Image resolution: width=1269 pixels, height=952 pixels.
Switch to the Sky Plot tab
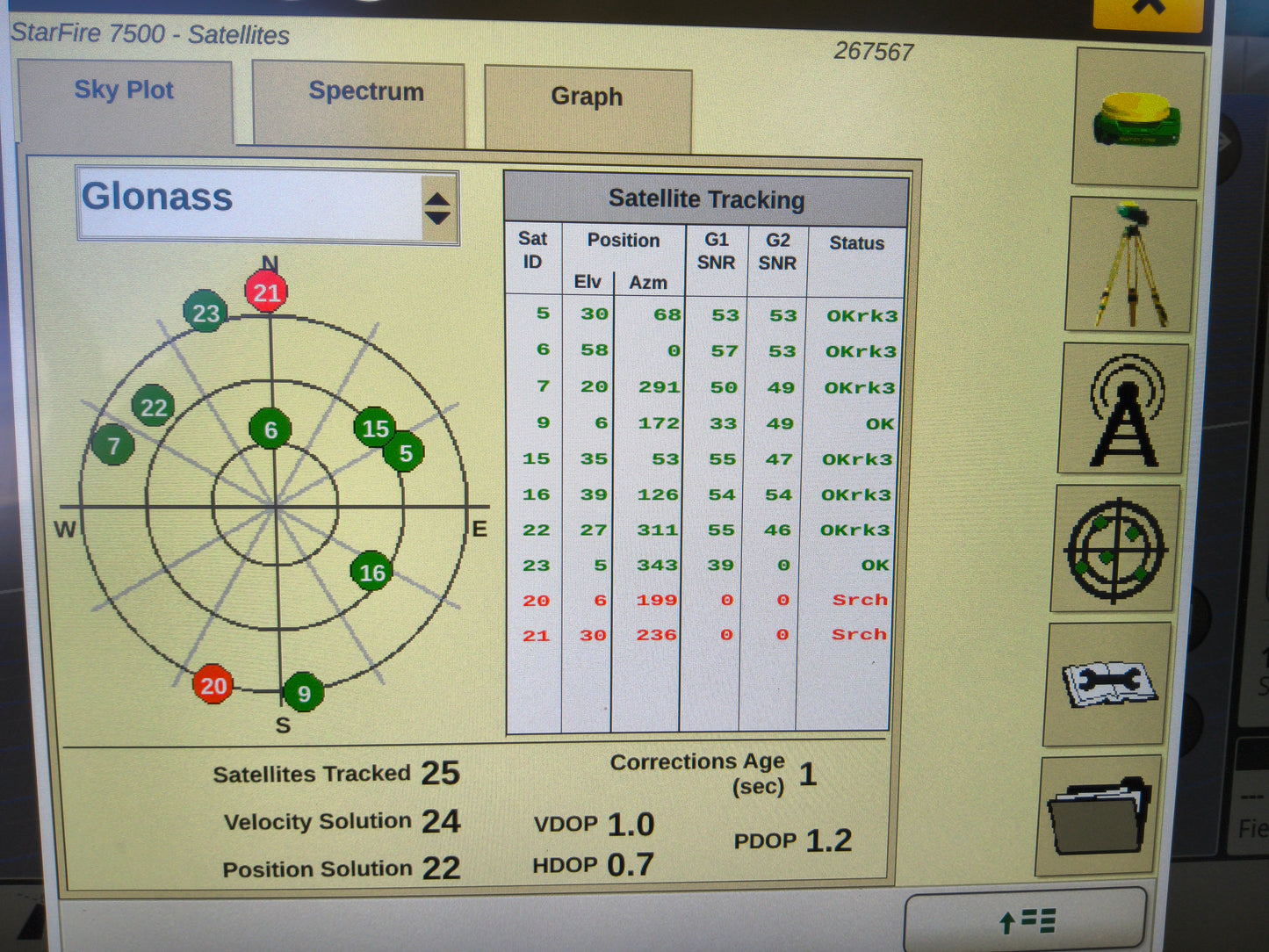[x=125, y=99]
